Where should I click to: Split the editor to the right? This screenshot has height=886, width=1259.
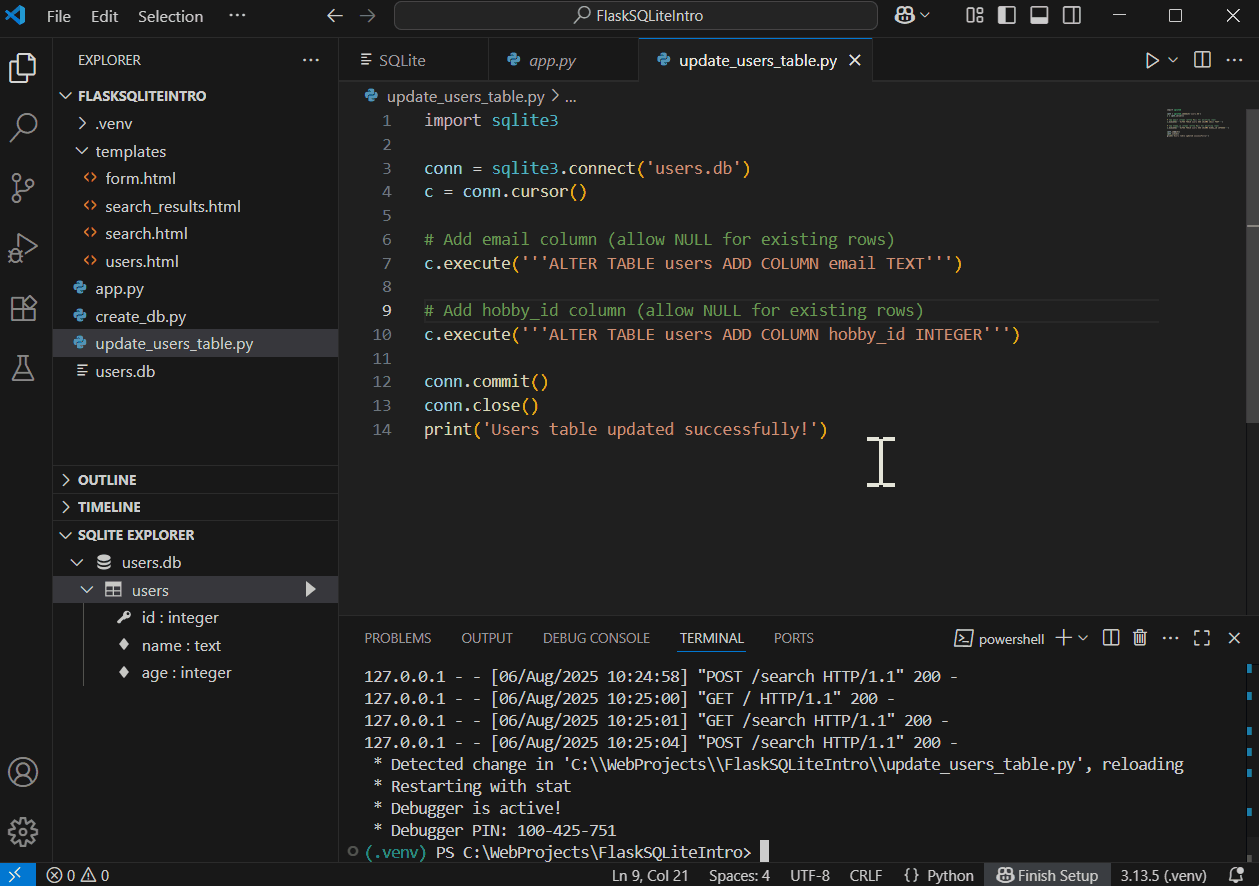click(1202, 61)
